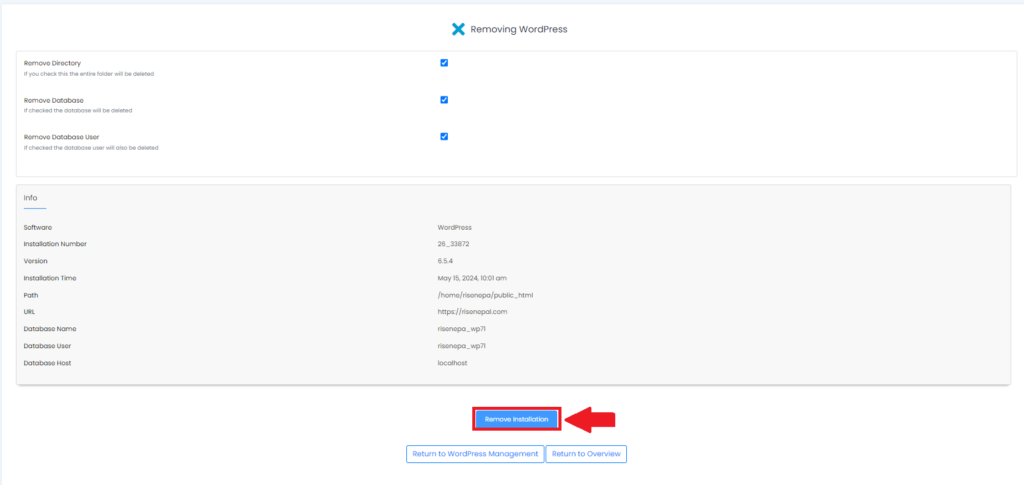The height and width of the screenshot is (485, 1024).
Task: Select the Removing WordPress heading text
Action: 519,29
